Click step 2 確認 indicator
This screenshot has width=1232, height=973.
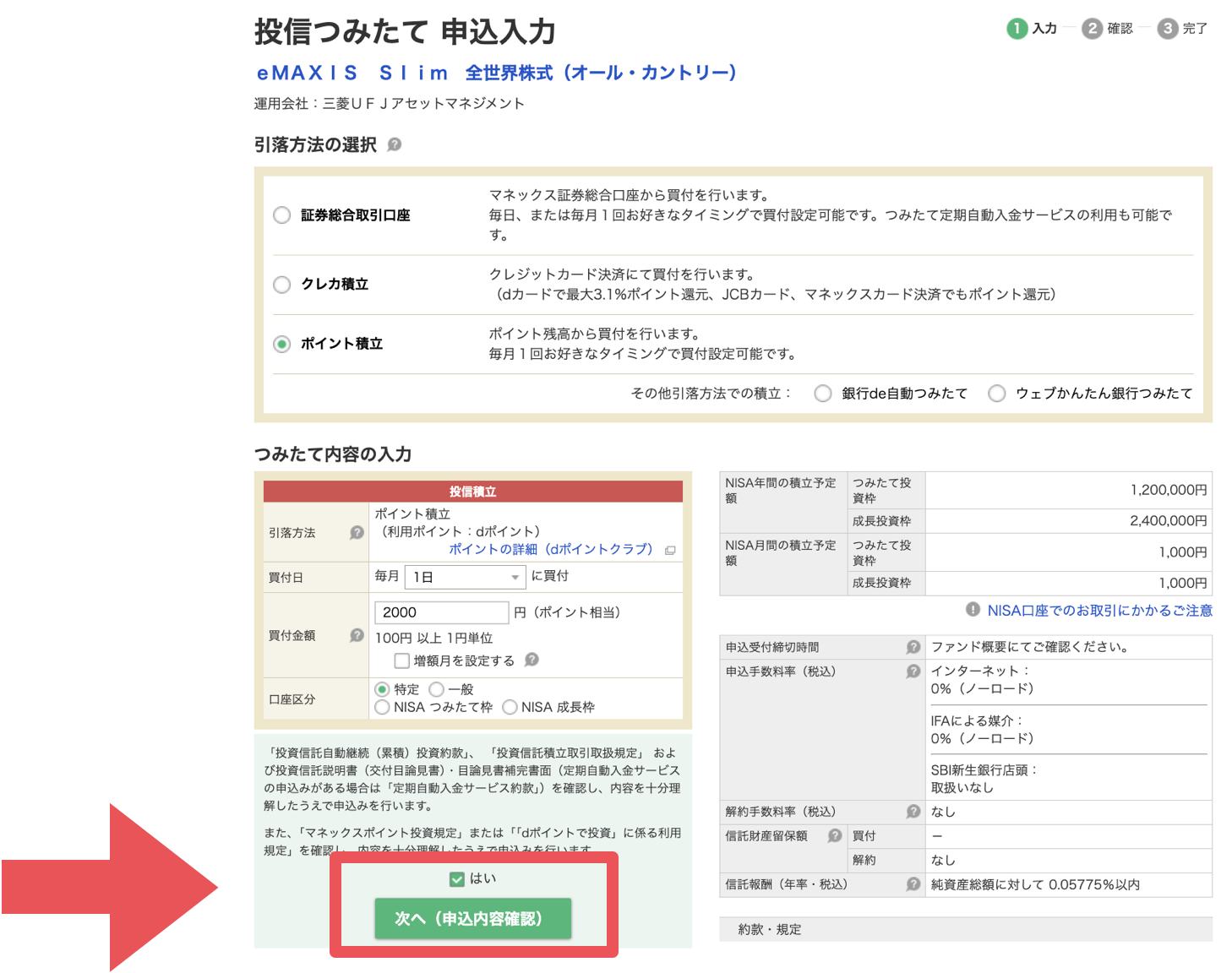(x=1107, y=29)
